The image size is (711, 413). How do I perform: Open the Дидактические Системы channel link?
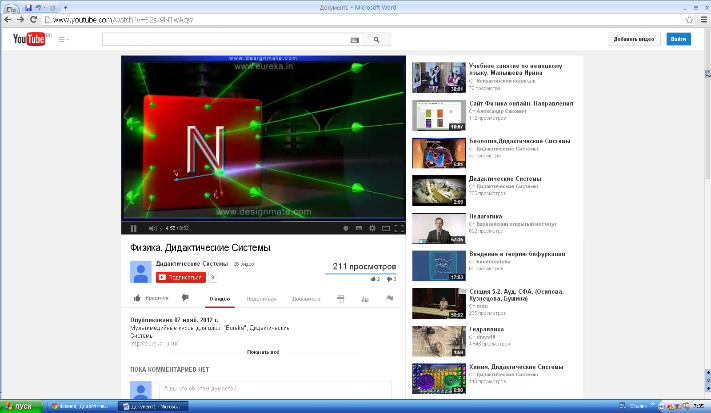click(192, 263)
